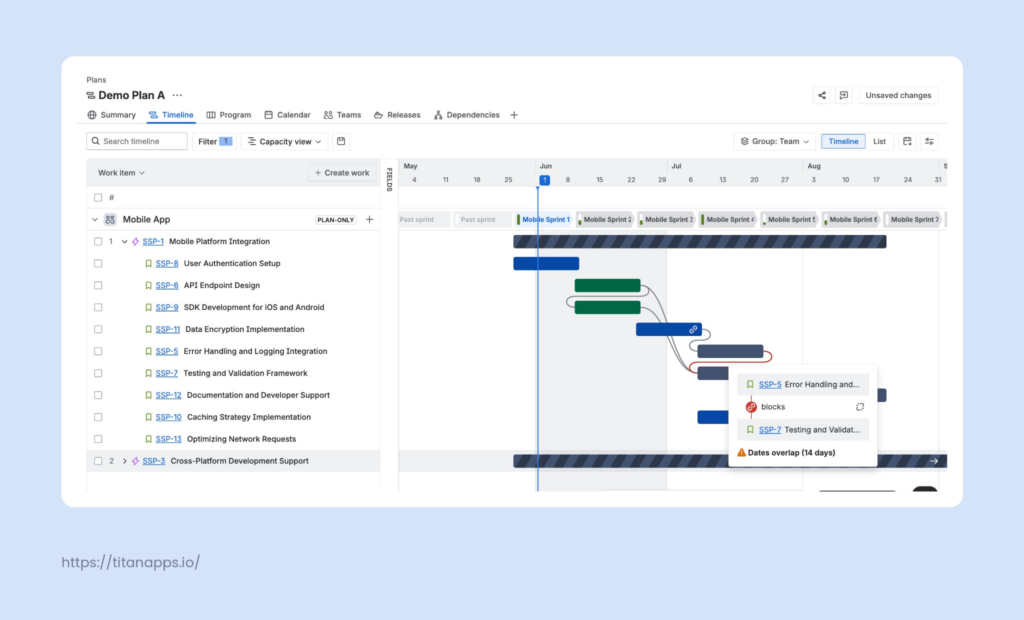Check the box for Data Encryption Implementation
Screen dimensions: 1024x620
click(98, 329)
